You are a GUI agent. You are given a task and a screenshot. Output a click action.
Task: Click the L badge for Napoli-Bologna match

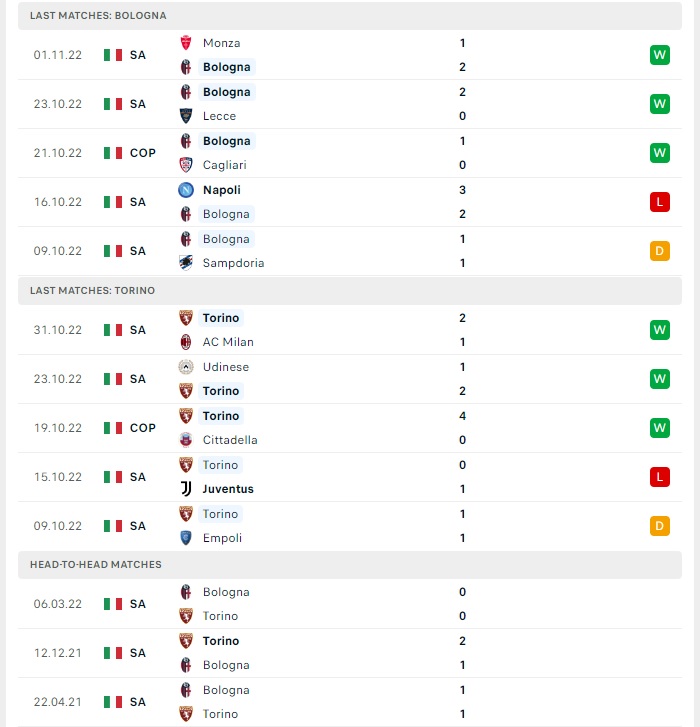[x=660, y=202]
